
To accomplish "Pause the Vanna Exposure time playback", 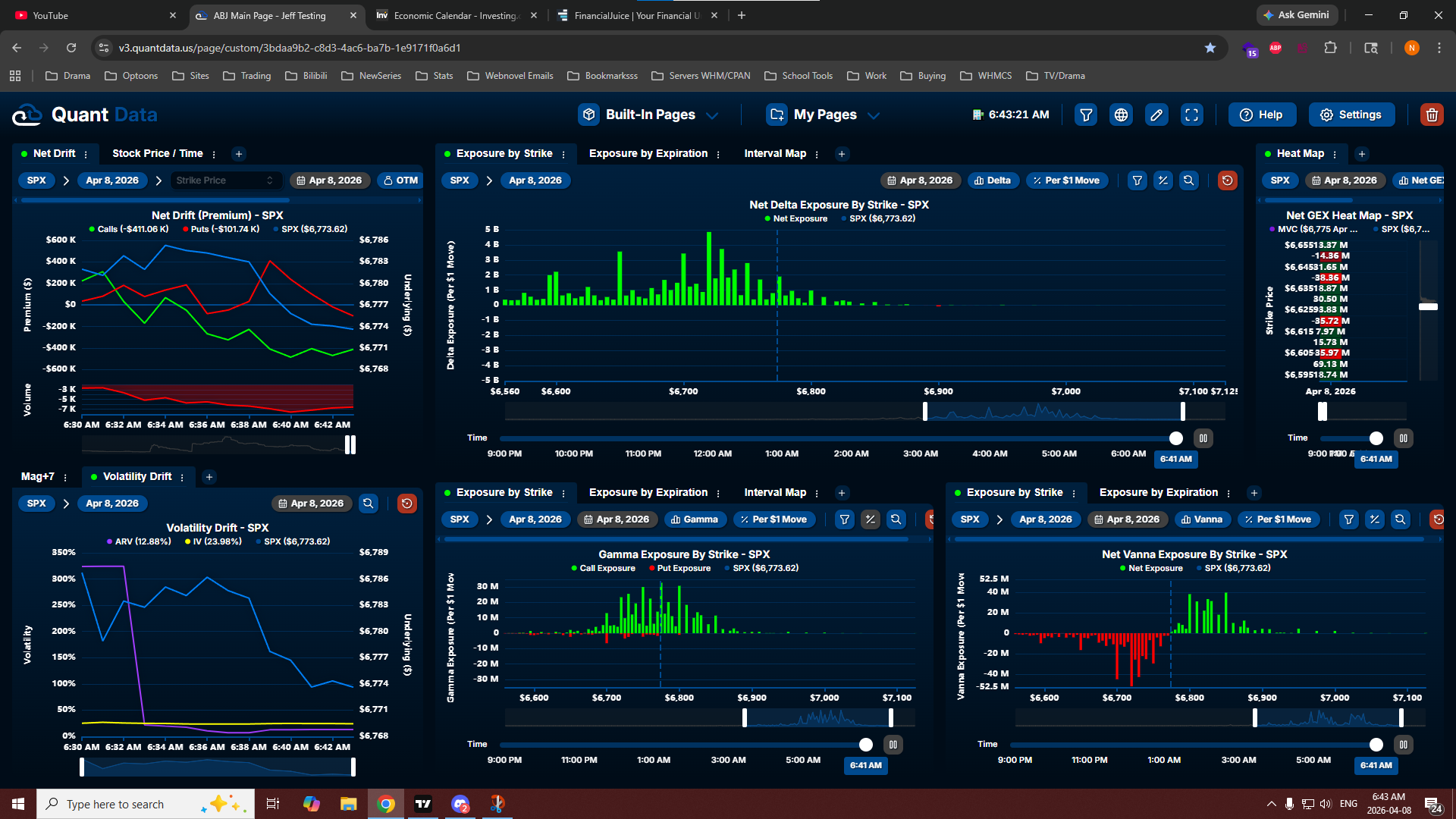I will tap(1403, 745).
